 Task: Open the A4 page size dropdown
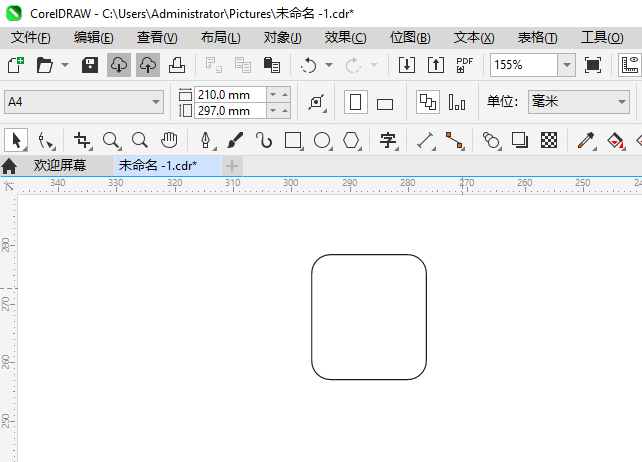click(156, 102)
